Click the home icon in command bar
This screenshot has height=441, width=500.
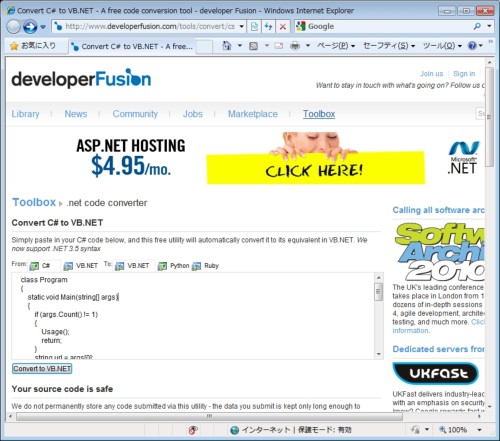pyautogui.click(x=227, y=46)
